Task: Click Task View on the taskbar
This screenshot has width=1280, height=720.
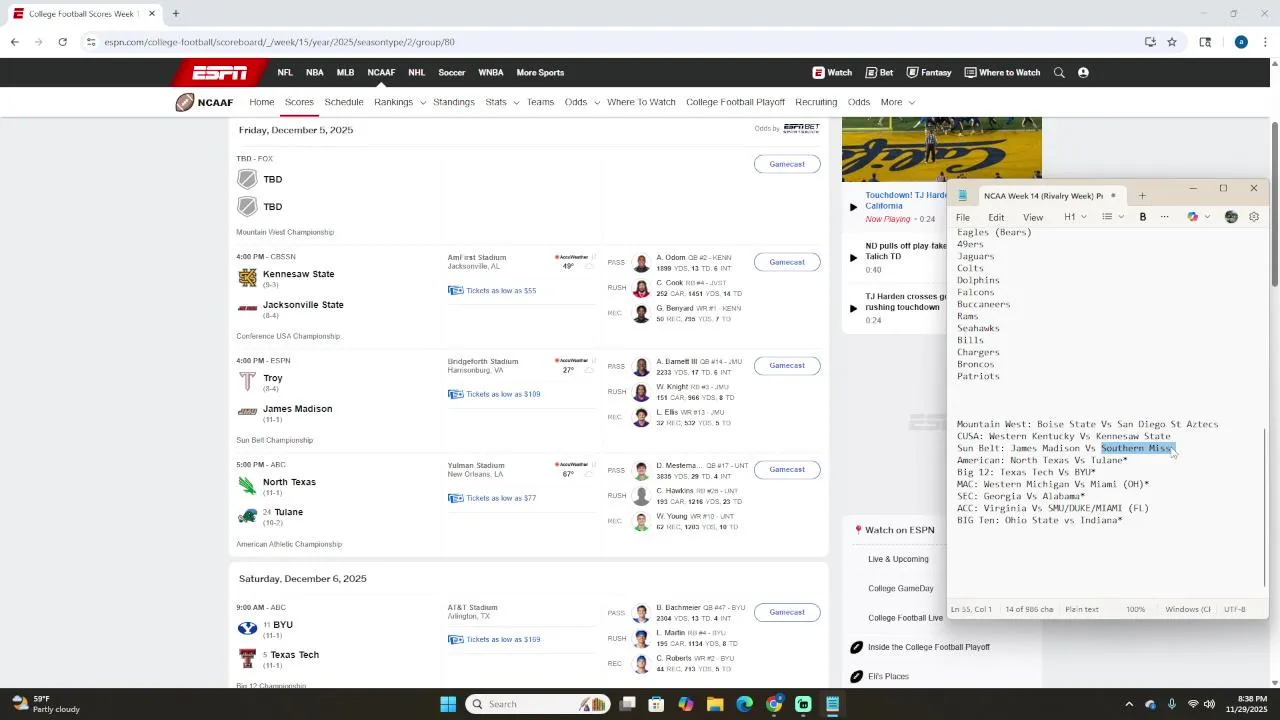Action: tap(627, 704)
